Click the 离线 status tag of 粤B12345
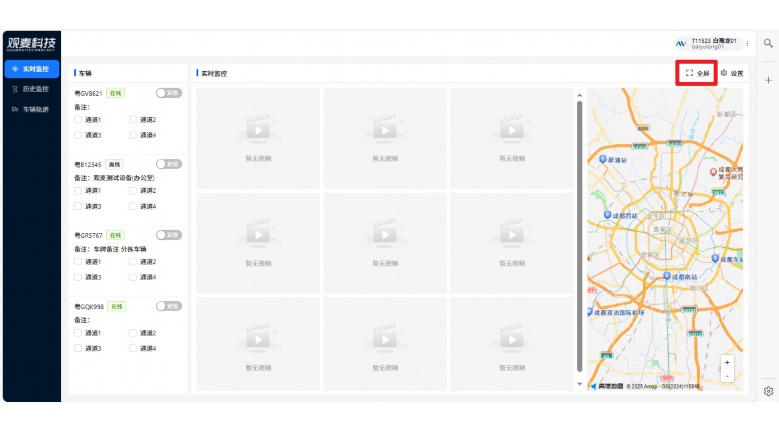Viewport: 779px width, 431px height. point(114,164)
